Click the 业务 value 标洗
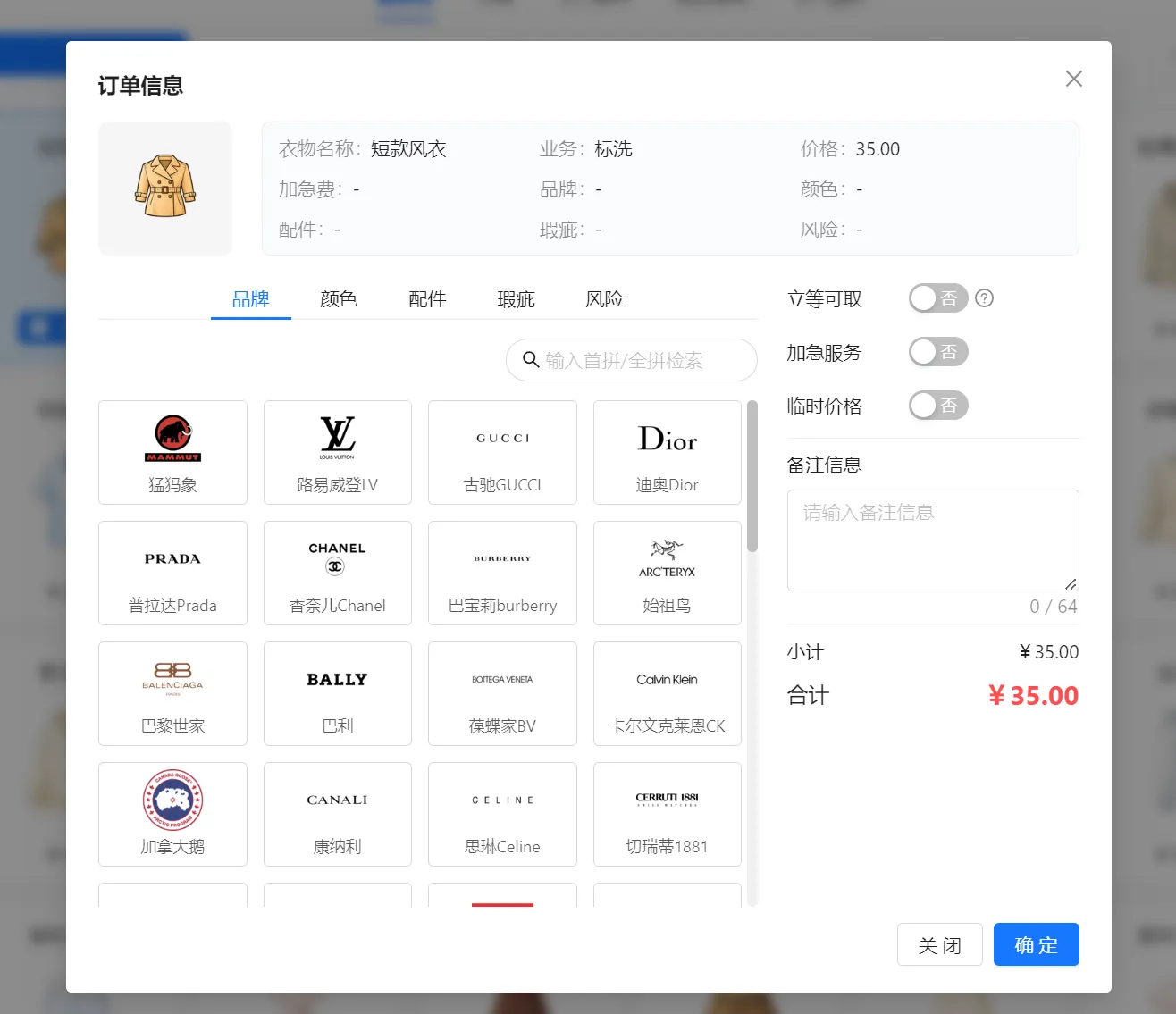 click(x=614, y=149)
